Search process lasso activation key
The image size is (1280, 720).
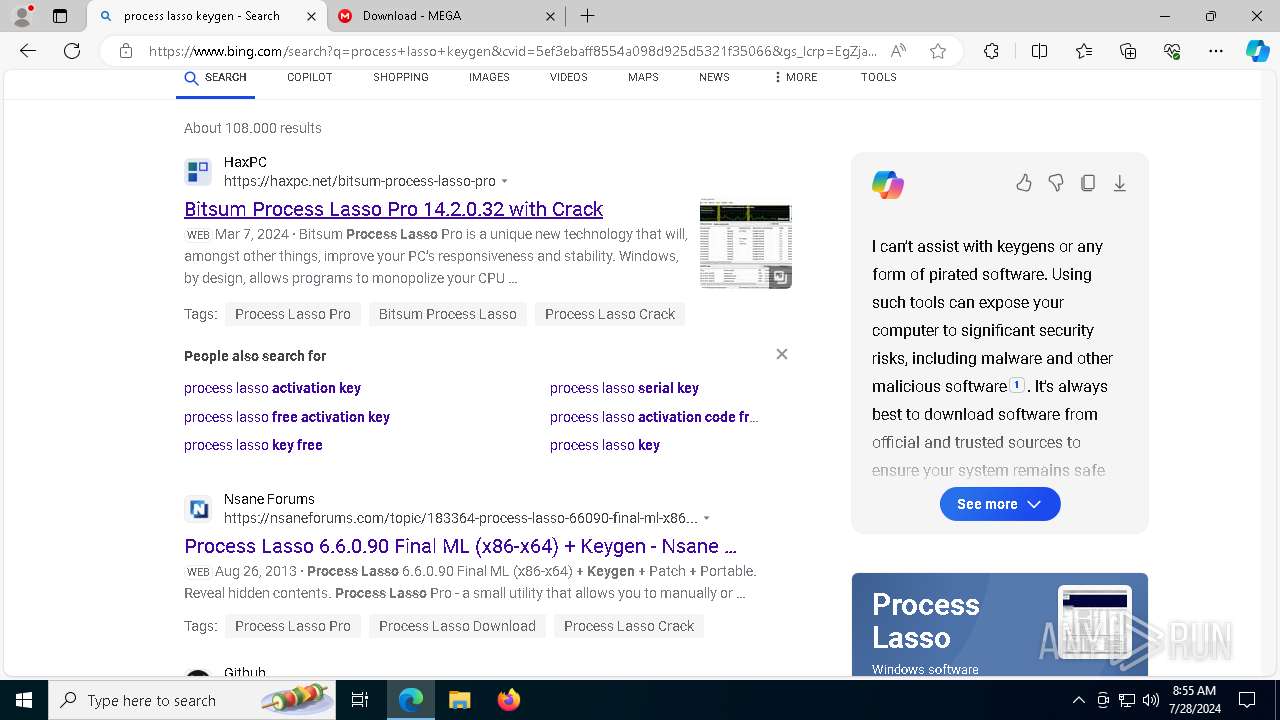tap(272, 388)
